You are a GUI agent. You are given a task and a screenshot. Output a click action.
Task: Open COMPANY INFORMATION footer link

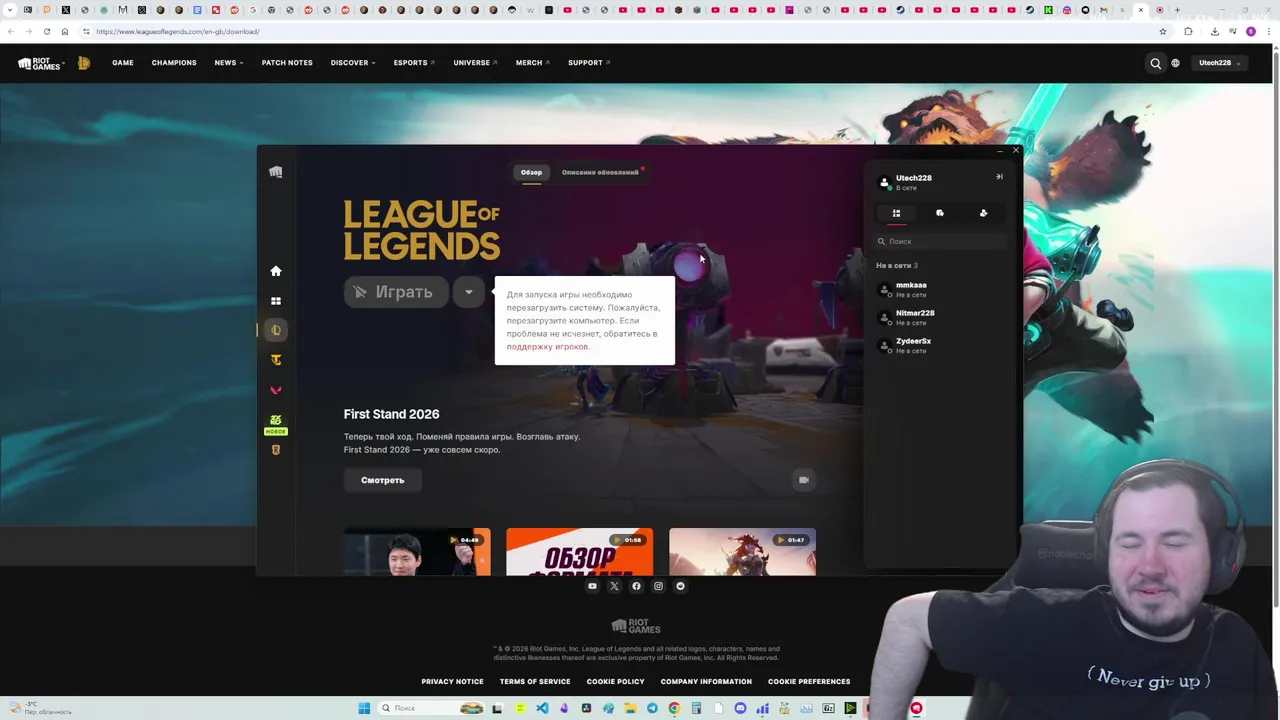coord(706,682)
